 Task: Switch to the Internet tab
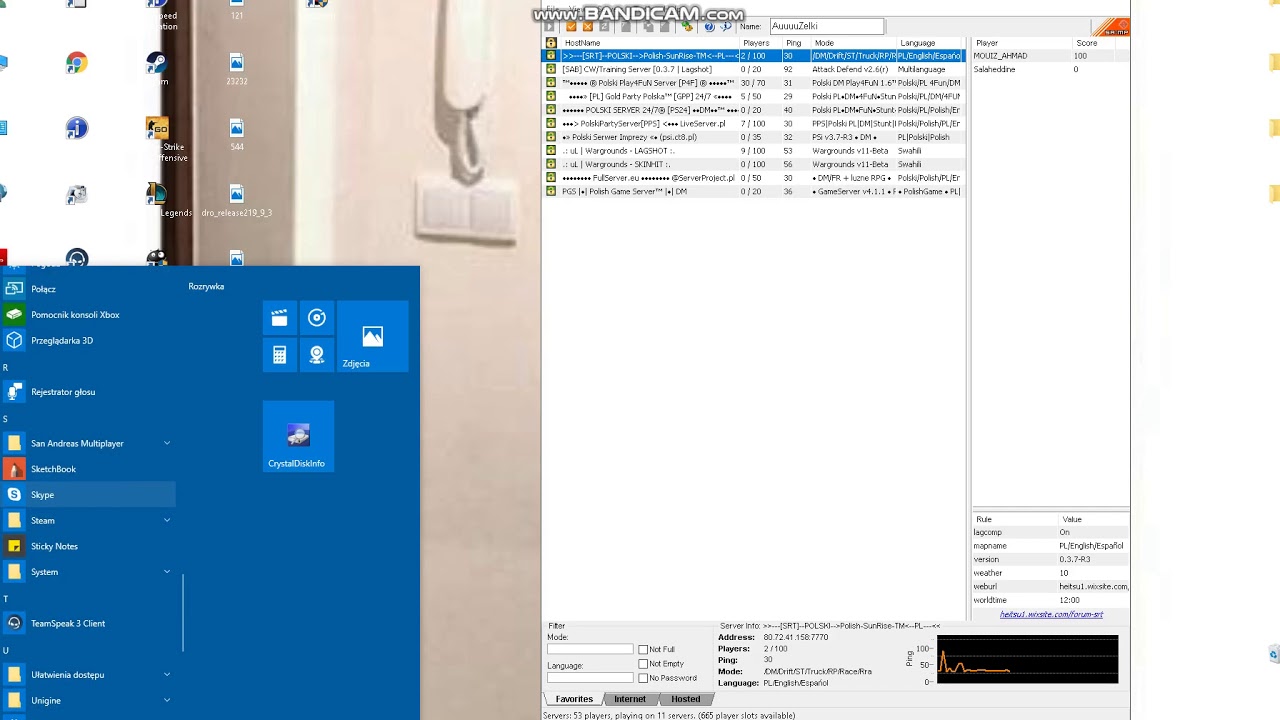(x=630, y=699)
